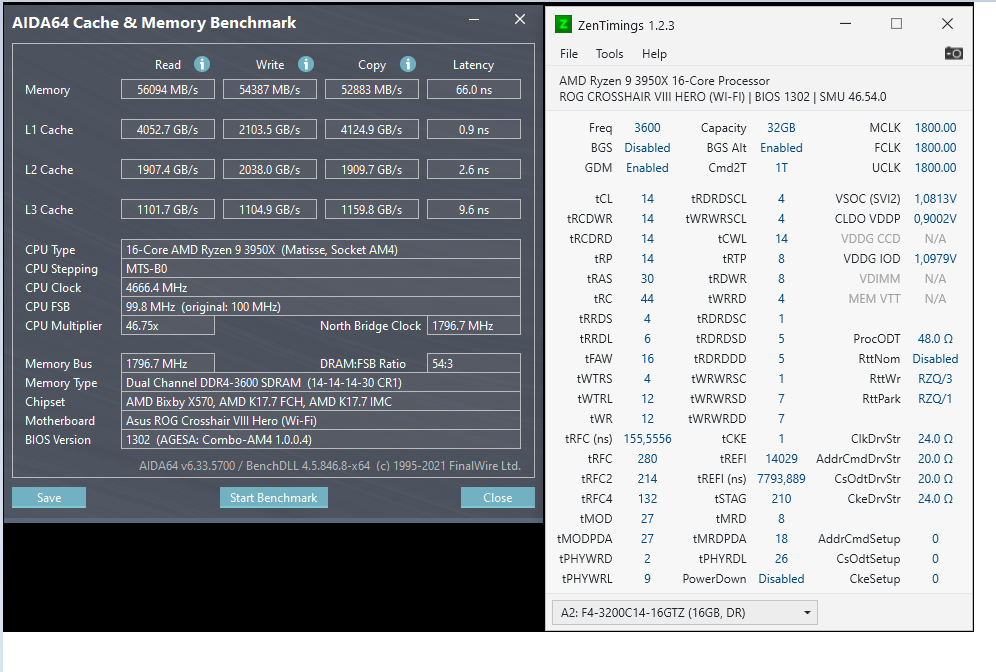Click the Read info icon in AIDA64
The image size is (996, 672).
[202, 64]
